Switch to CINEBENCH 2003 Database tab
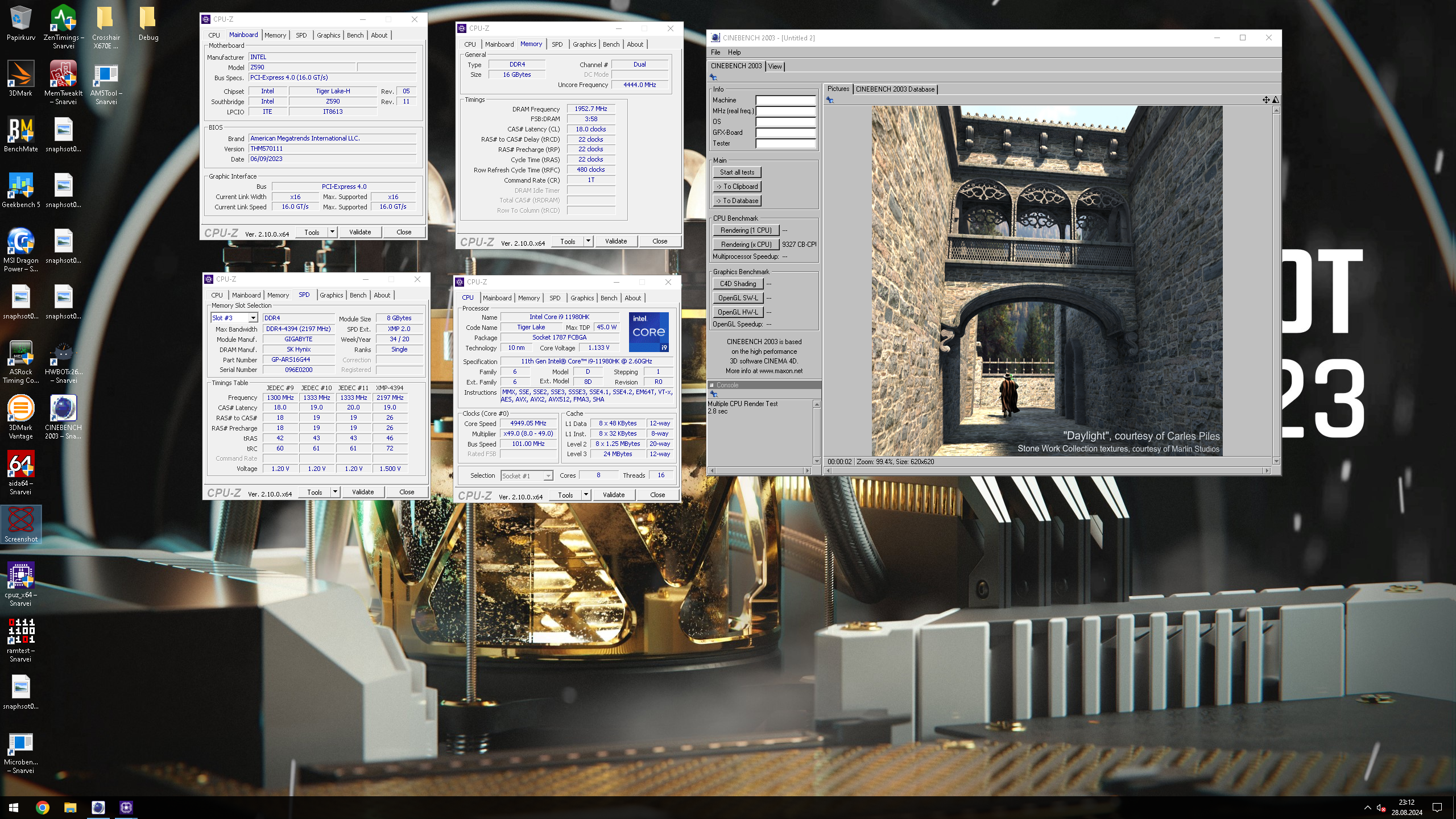The width and height of the screenshot is (1456, 819). tap(895, 89)
